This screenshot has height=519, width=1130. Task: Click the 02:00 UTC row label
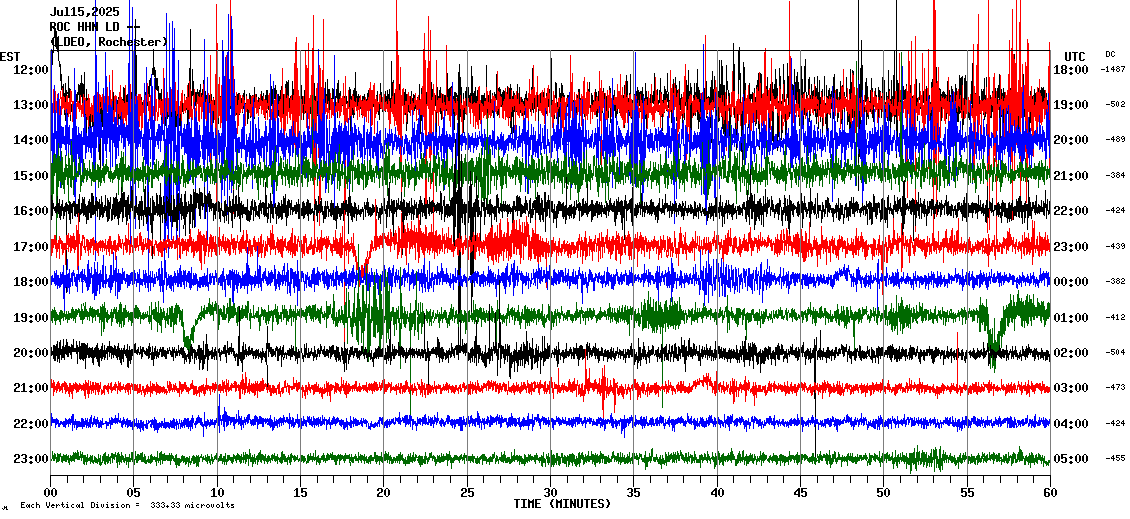click(1071, 353)
